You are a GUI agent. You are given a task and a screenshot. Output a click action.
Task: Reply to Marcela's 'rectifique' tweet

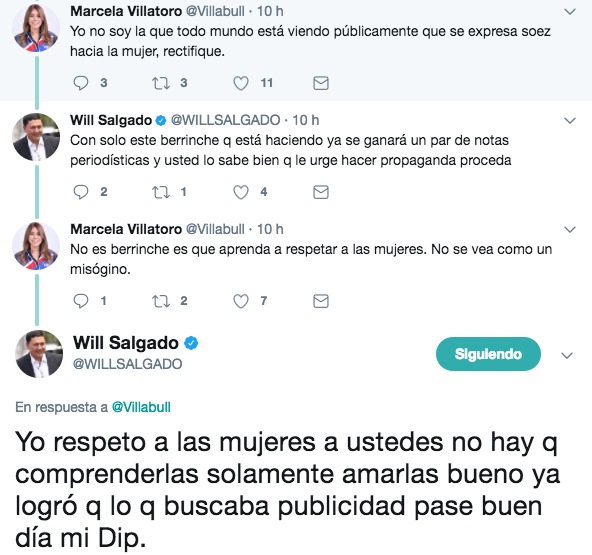80,83
